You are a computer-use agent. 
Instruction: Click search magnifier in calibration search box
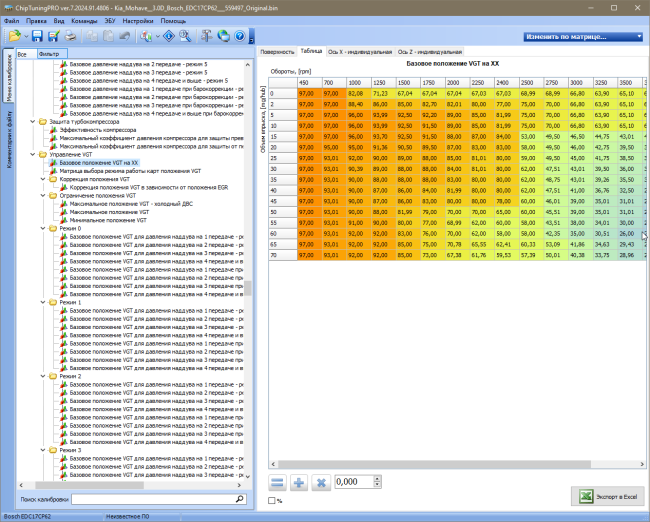(240, 499)
